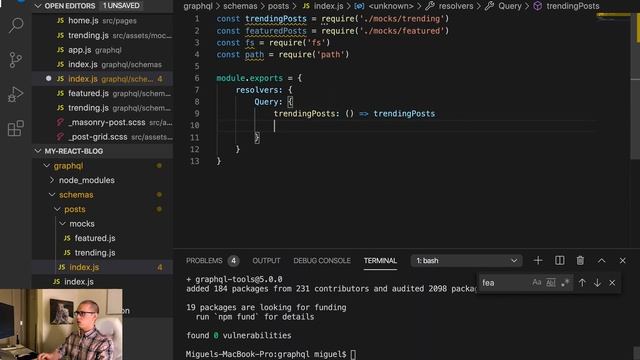Open index.js graphql/schemas in open editors

[102, 64]
